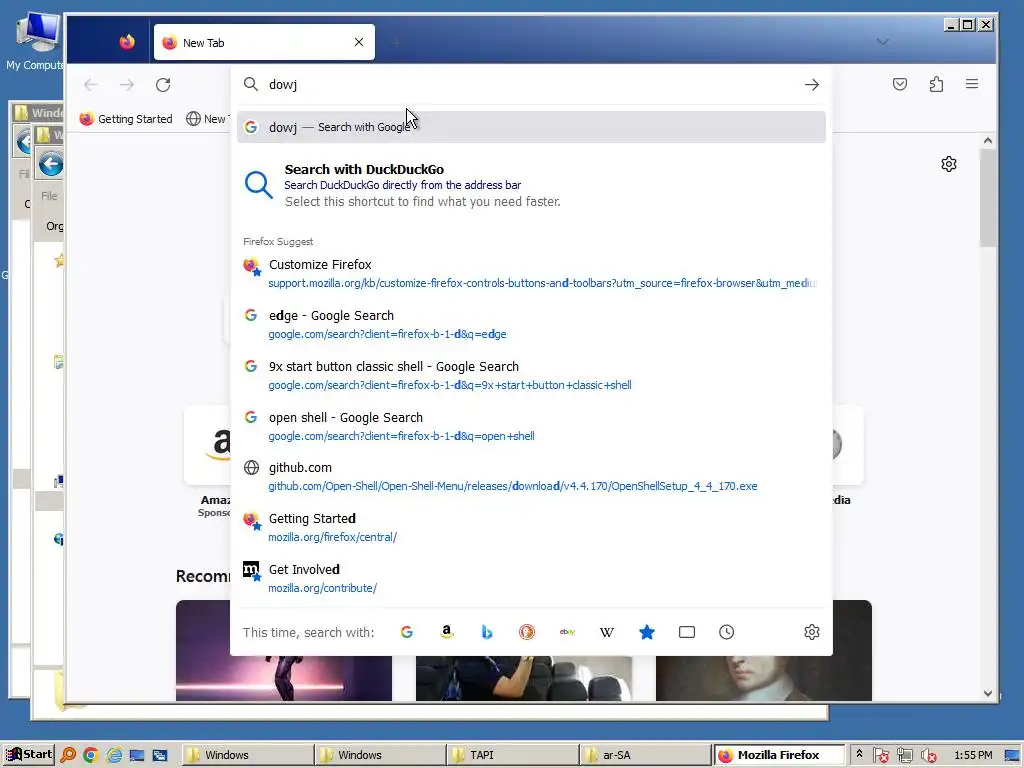The height and width of the screenshot is (768, 1024).
Task: Switch to TAPI taskbar window
Action: pos(512,755)
